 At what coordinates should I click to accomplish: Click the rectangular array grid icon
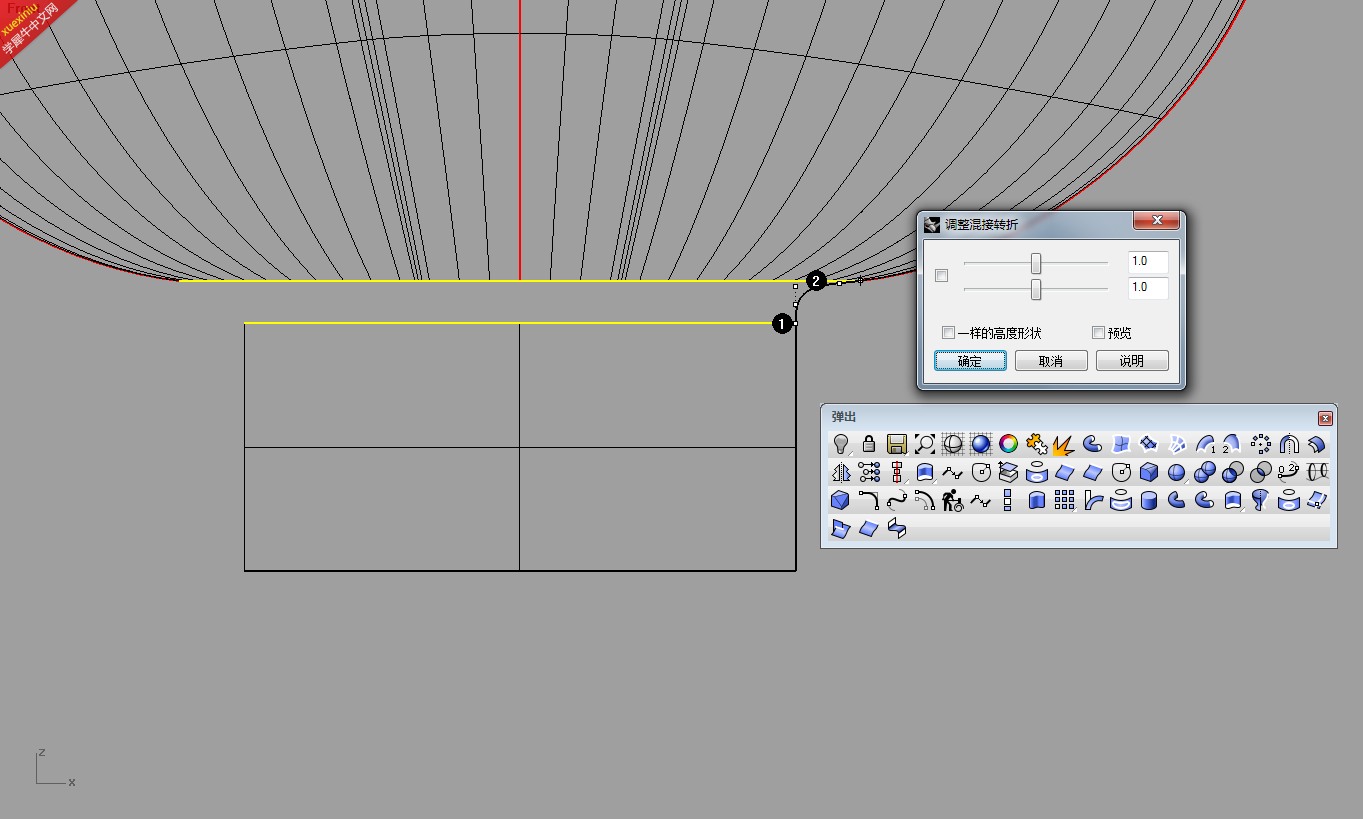1064,500
